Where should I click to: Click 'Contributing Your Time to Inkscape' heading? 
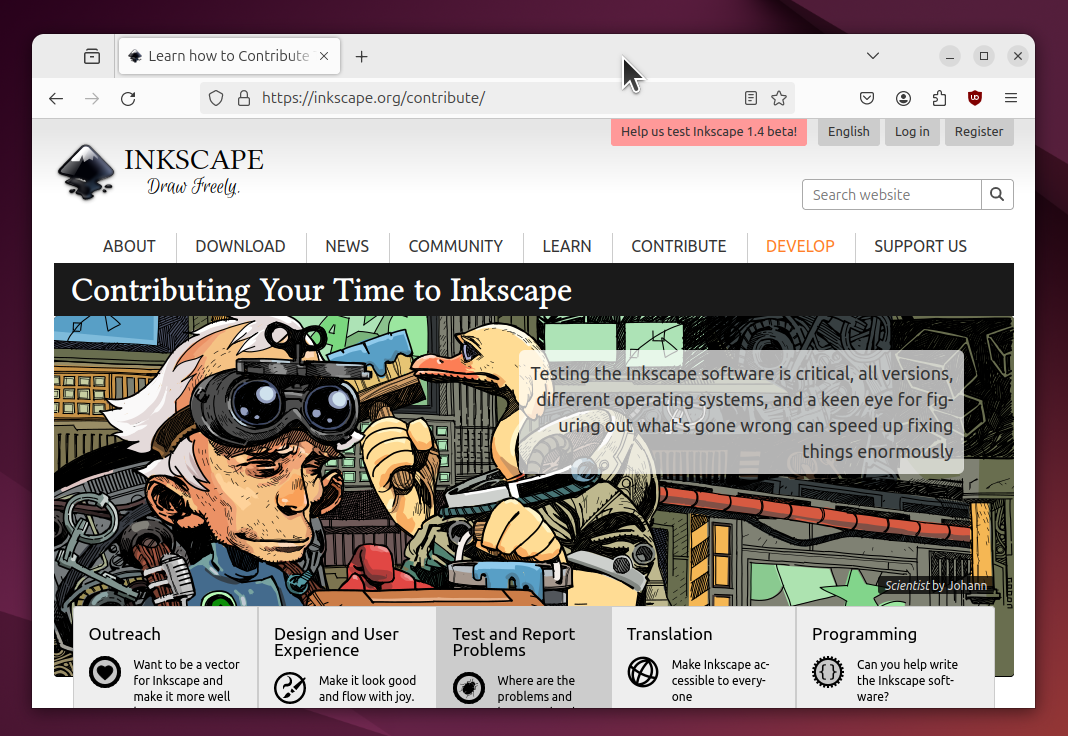pyautogui.click(x=321, y=291)
